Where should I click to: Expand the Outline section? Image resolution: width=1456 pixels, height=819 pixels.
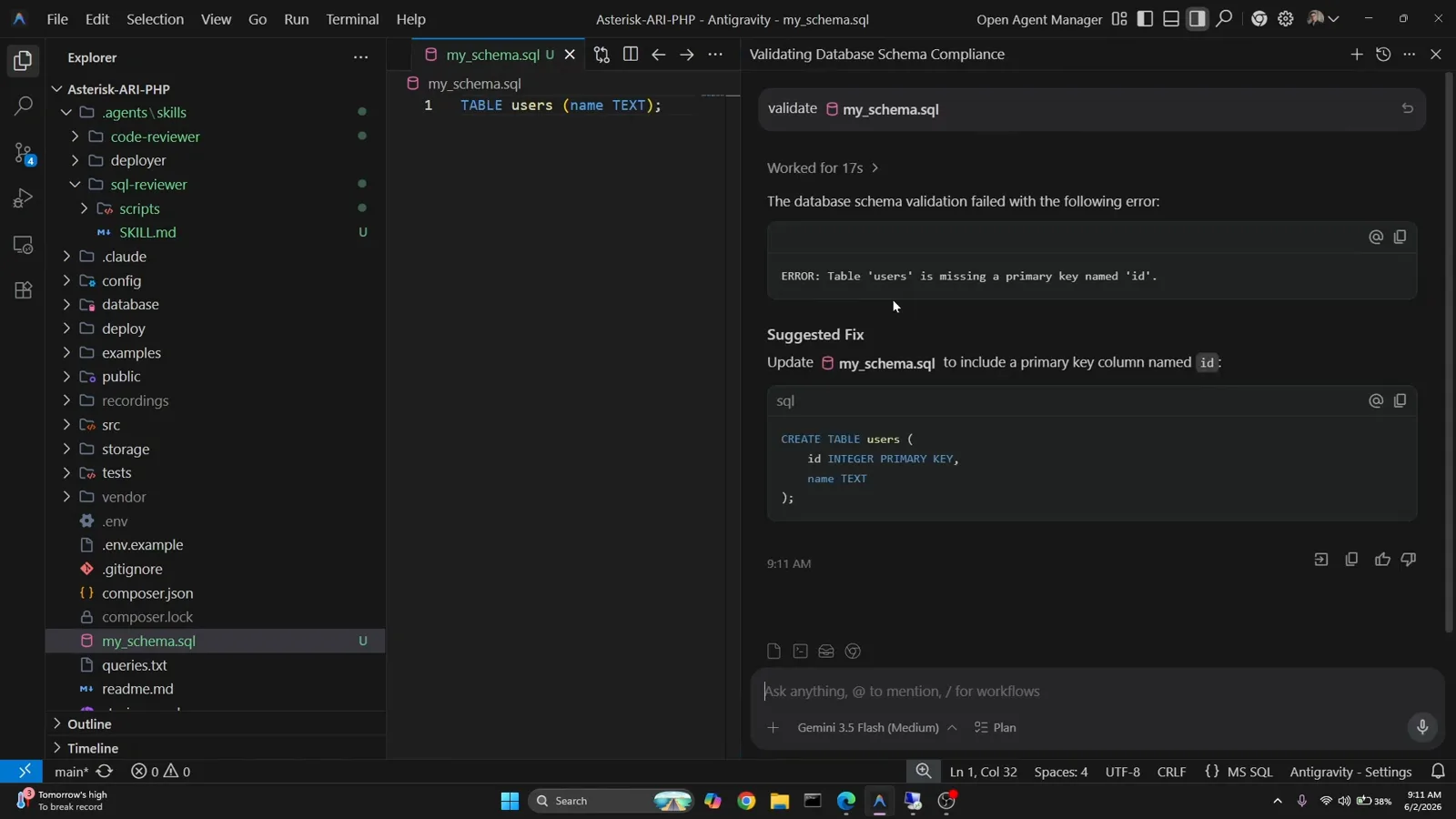[215, 724]
